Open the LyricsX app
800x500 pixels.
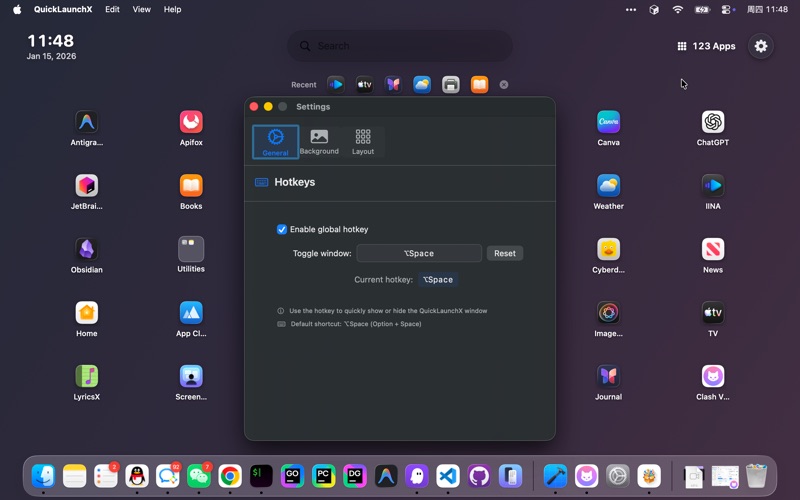[87, 376]
